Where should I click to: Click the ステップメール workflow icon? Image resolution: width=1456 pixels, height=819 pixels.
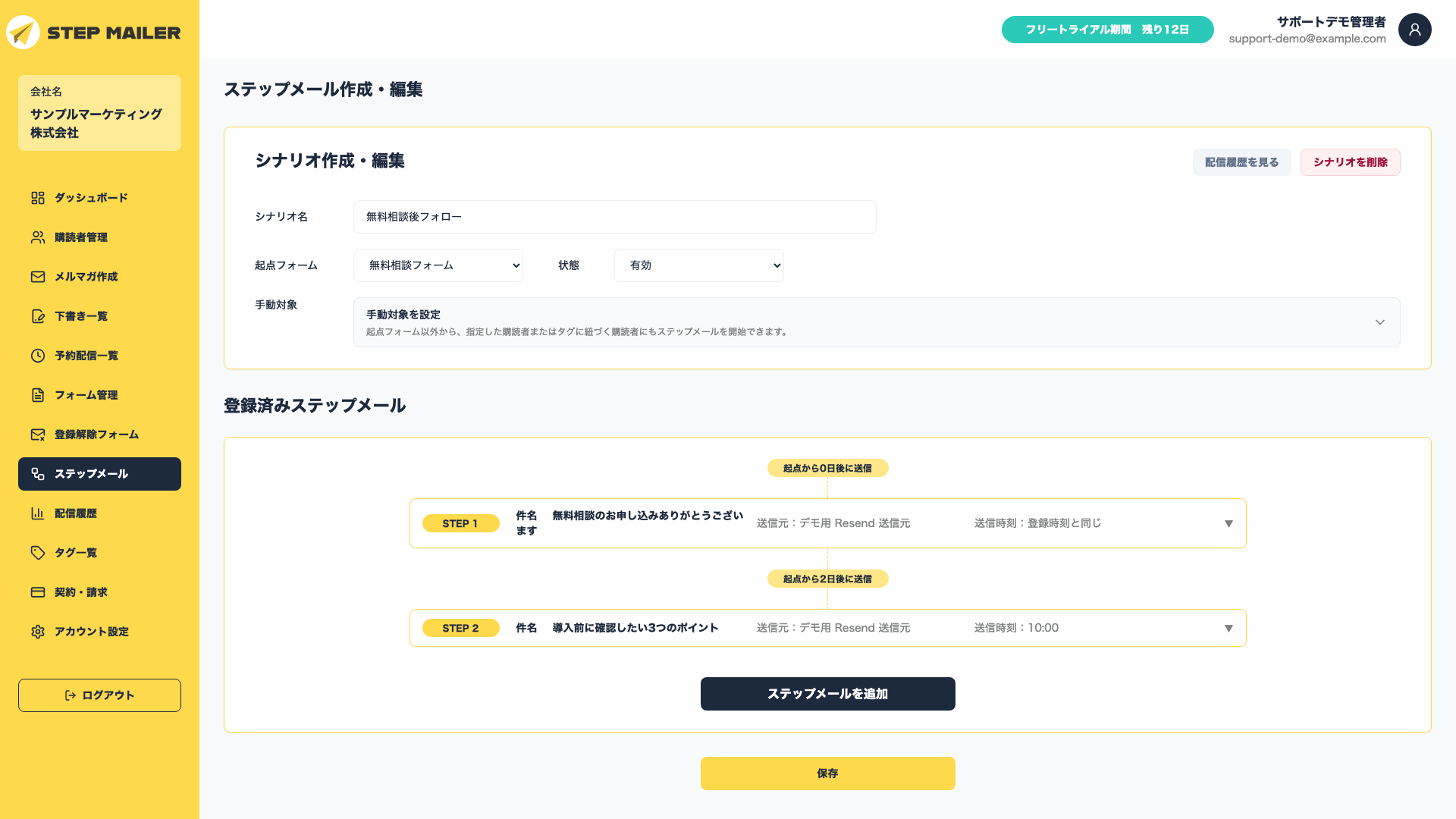point(38,474)
